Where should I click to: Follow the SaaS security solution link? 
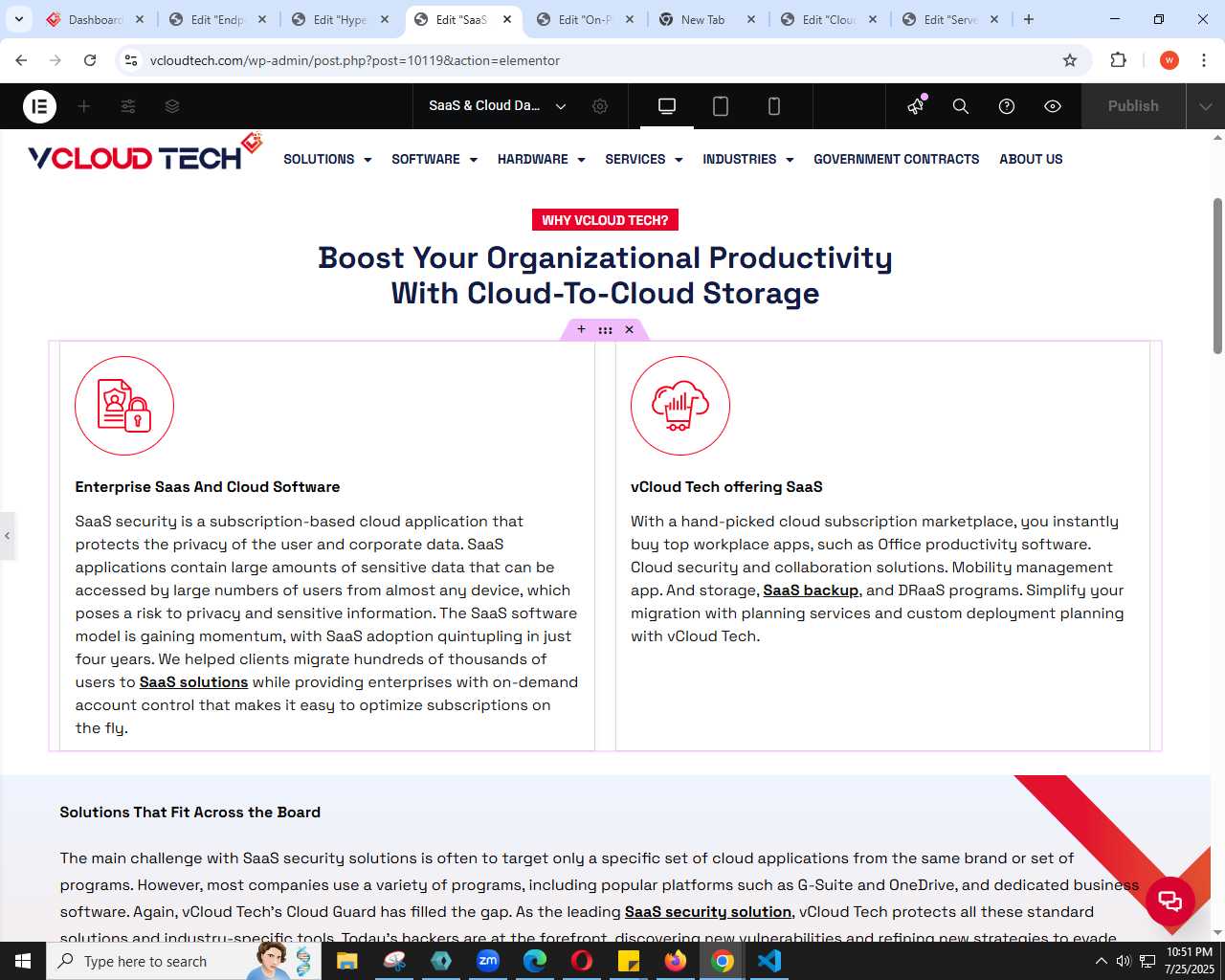708,912
